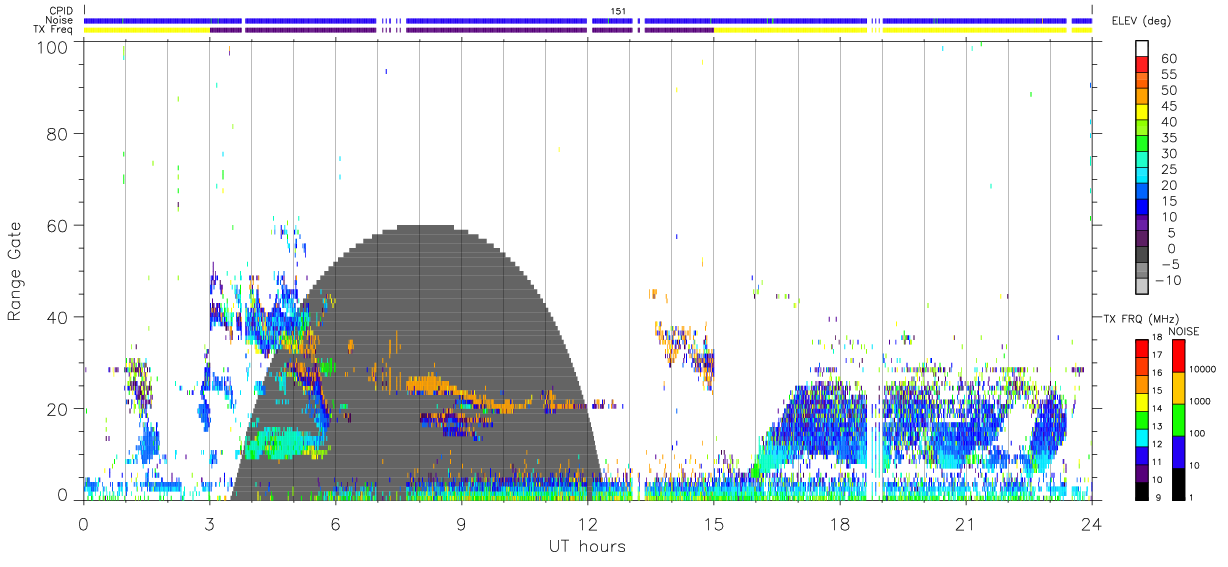The width and height of the screenshot is (1228, 567).
Task: Click the '40' tick on Range Gate axis
Action: click(x=58, y=317)
